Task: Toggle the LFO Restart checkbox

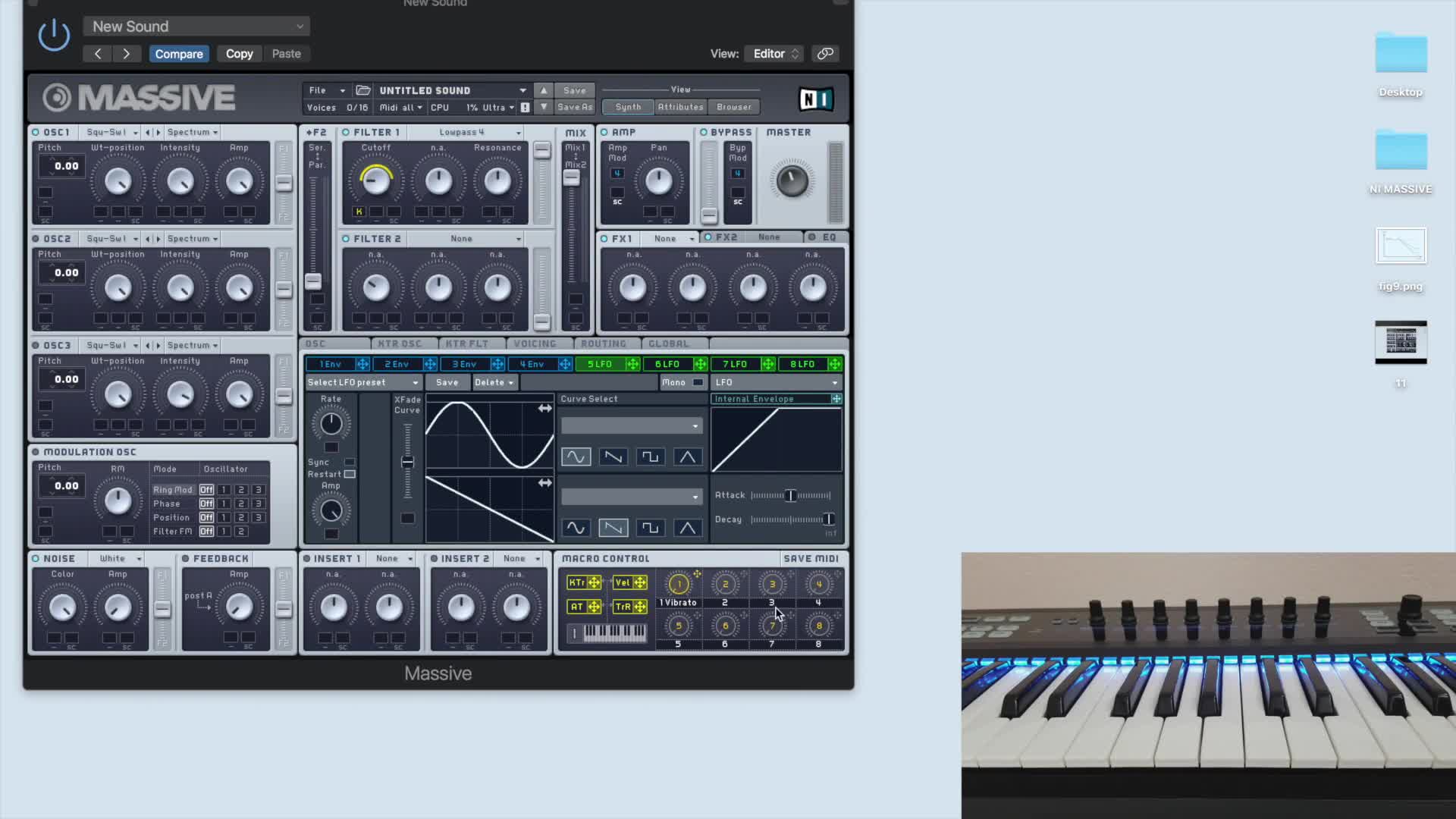Action: pos(350,474)
